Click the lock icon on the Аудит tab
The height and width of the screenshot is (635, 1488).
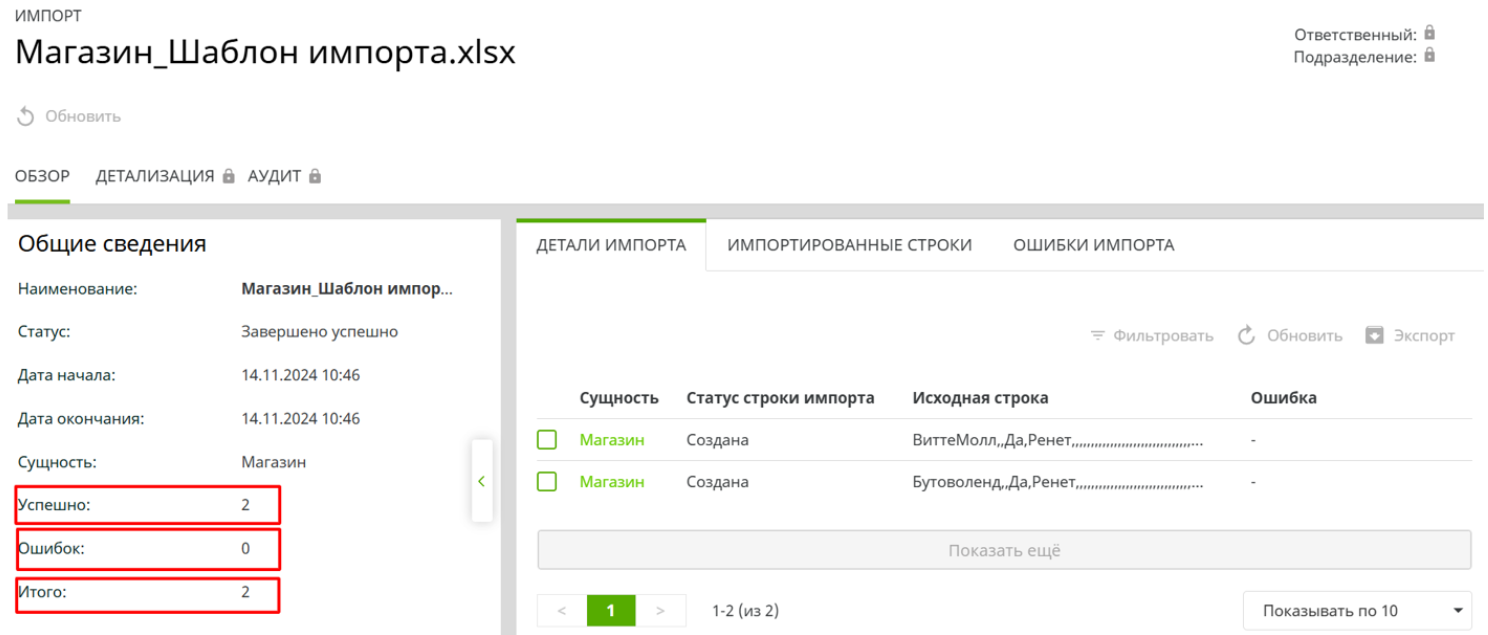tap(315, 177)
